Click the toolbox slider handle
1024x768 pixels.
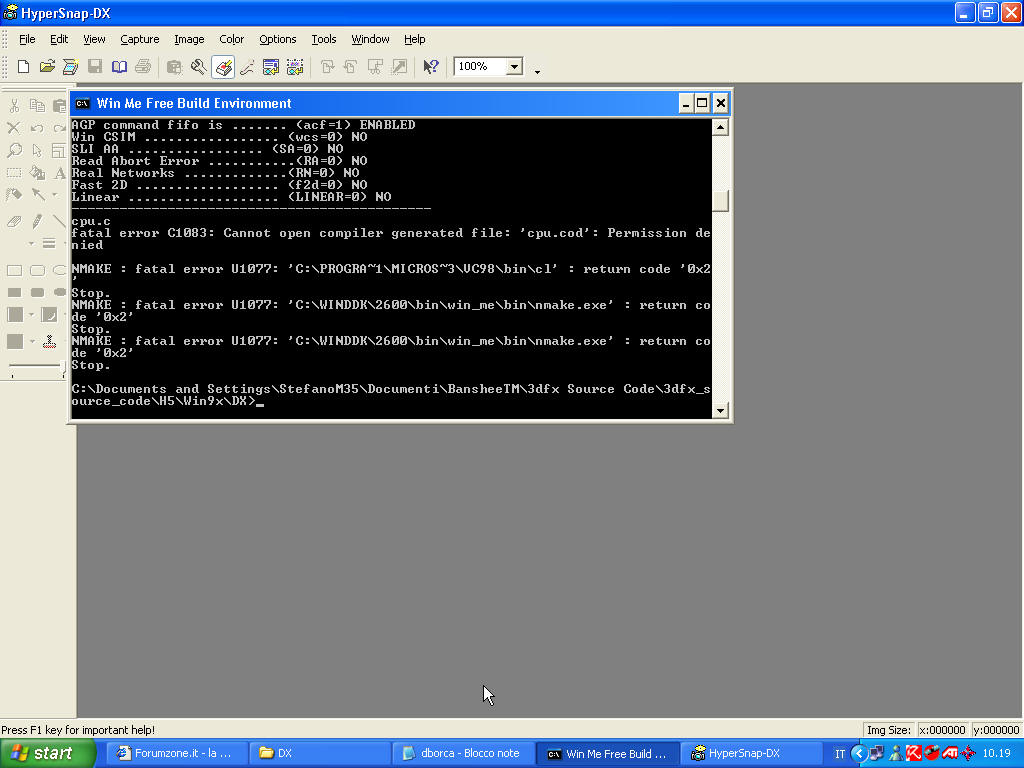[x=63, y=368]
